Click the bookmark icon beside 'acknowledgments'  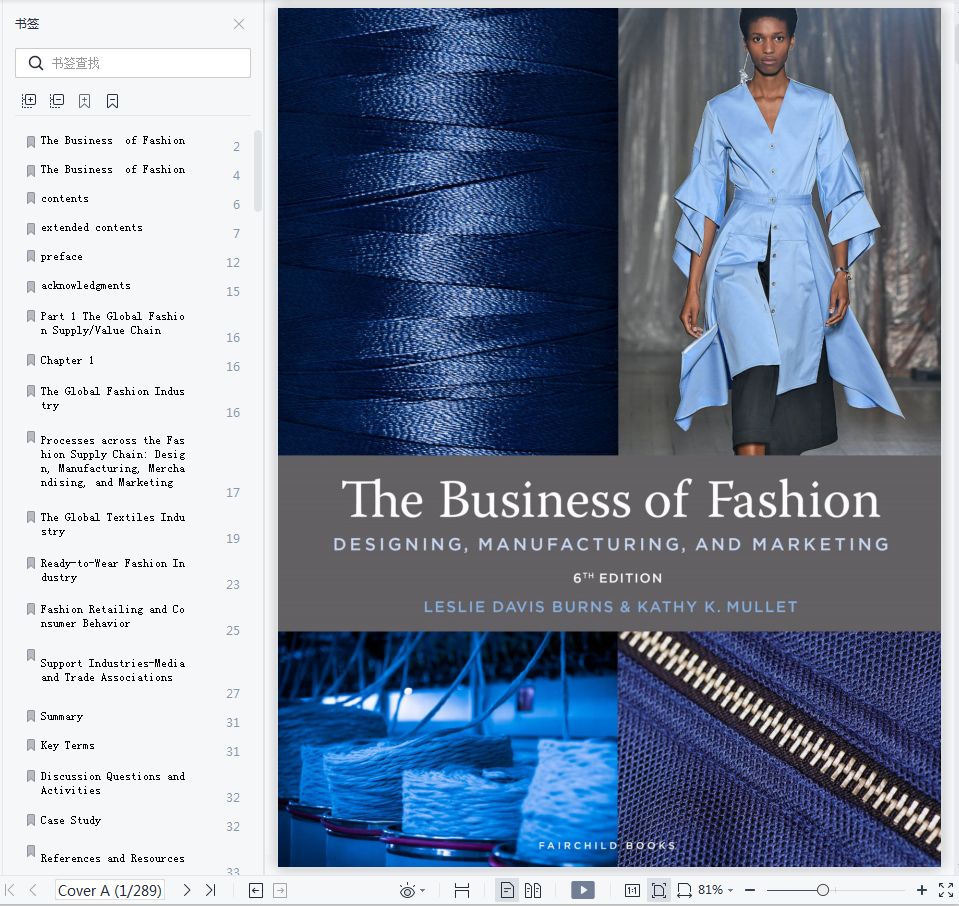tap(31, 286)
